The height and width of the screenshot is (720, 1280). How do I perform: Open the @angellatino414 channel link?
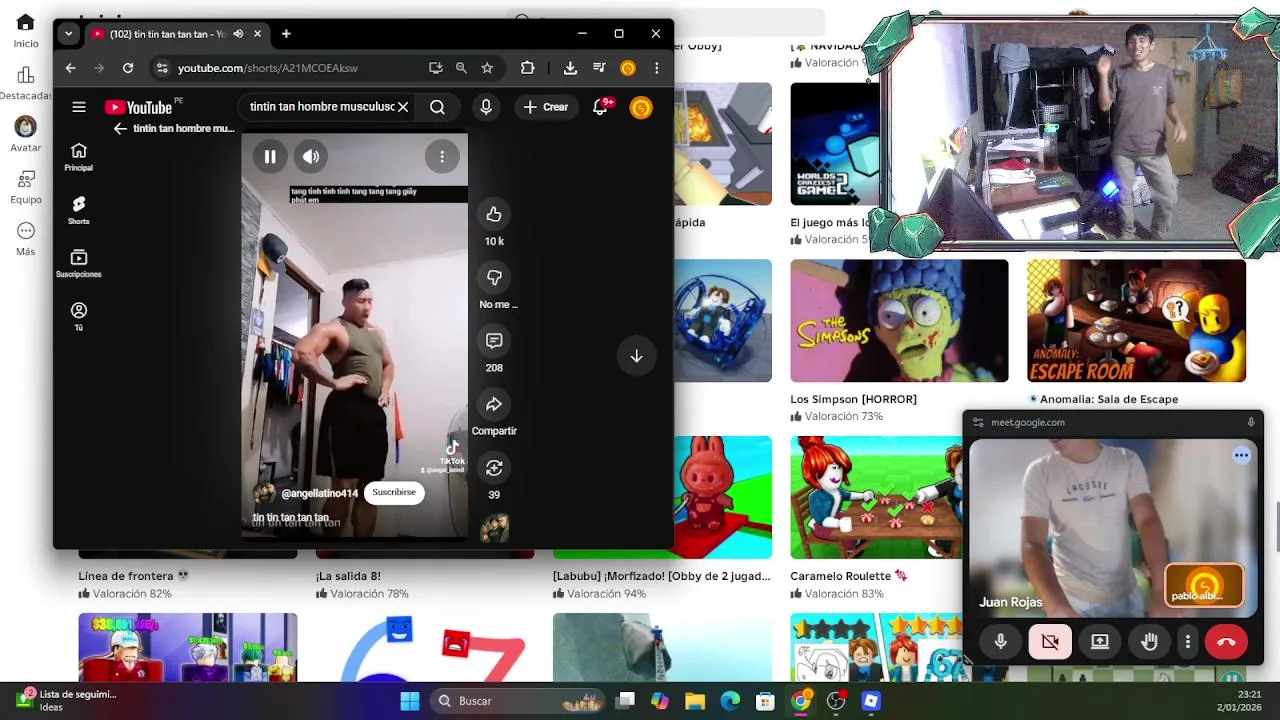[319, 493]
